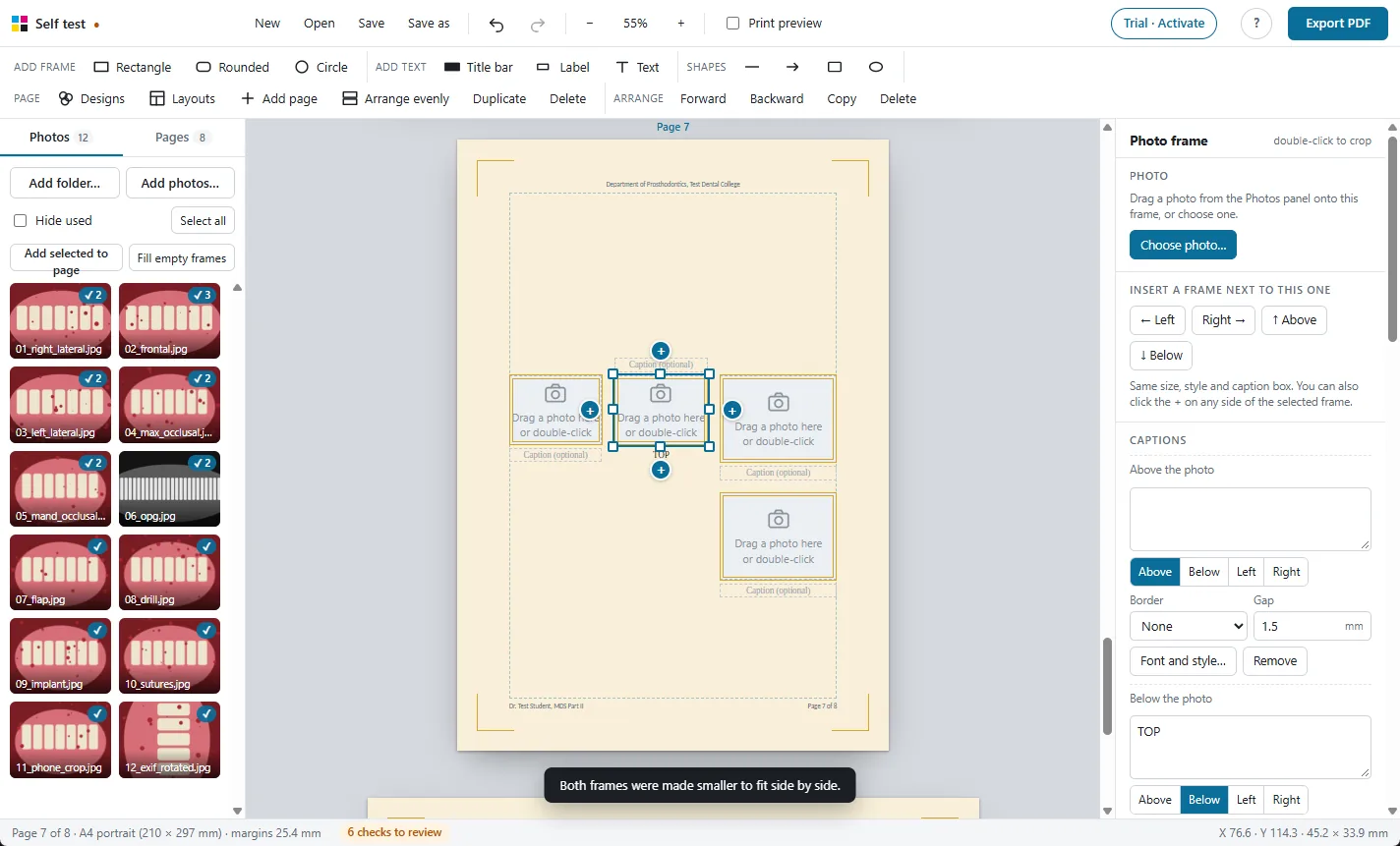This screenshot has width=1400, height=846.
Task: Add a Rectangle frame
Action: tap(133, 67)
